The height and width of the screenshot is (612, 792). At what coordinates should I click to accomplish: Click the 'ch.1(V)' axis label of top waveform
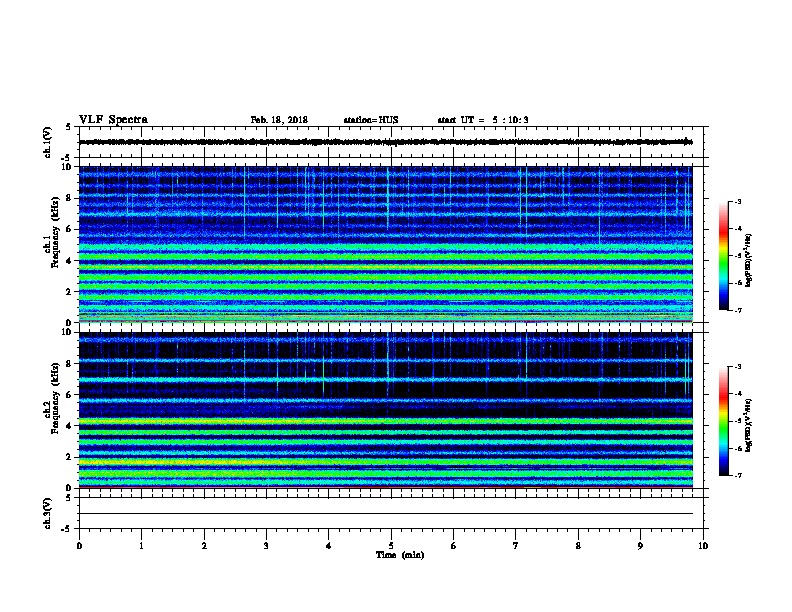point(47,142)
